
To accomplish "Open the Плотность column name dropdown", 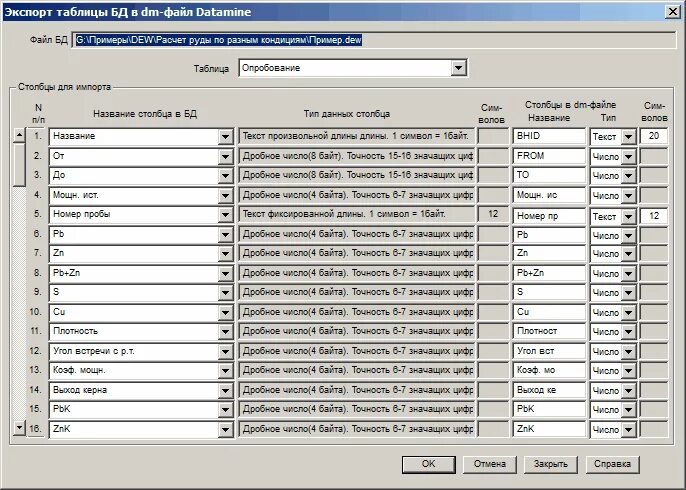I will (x=225, y=332).
